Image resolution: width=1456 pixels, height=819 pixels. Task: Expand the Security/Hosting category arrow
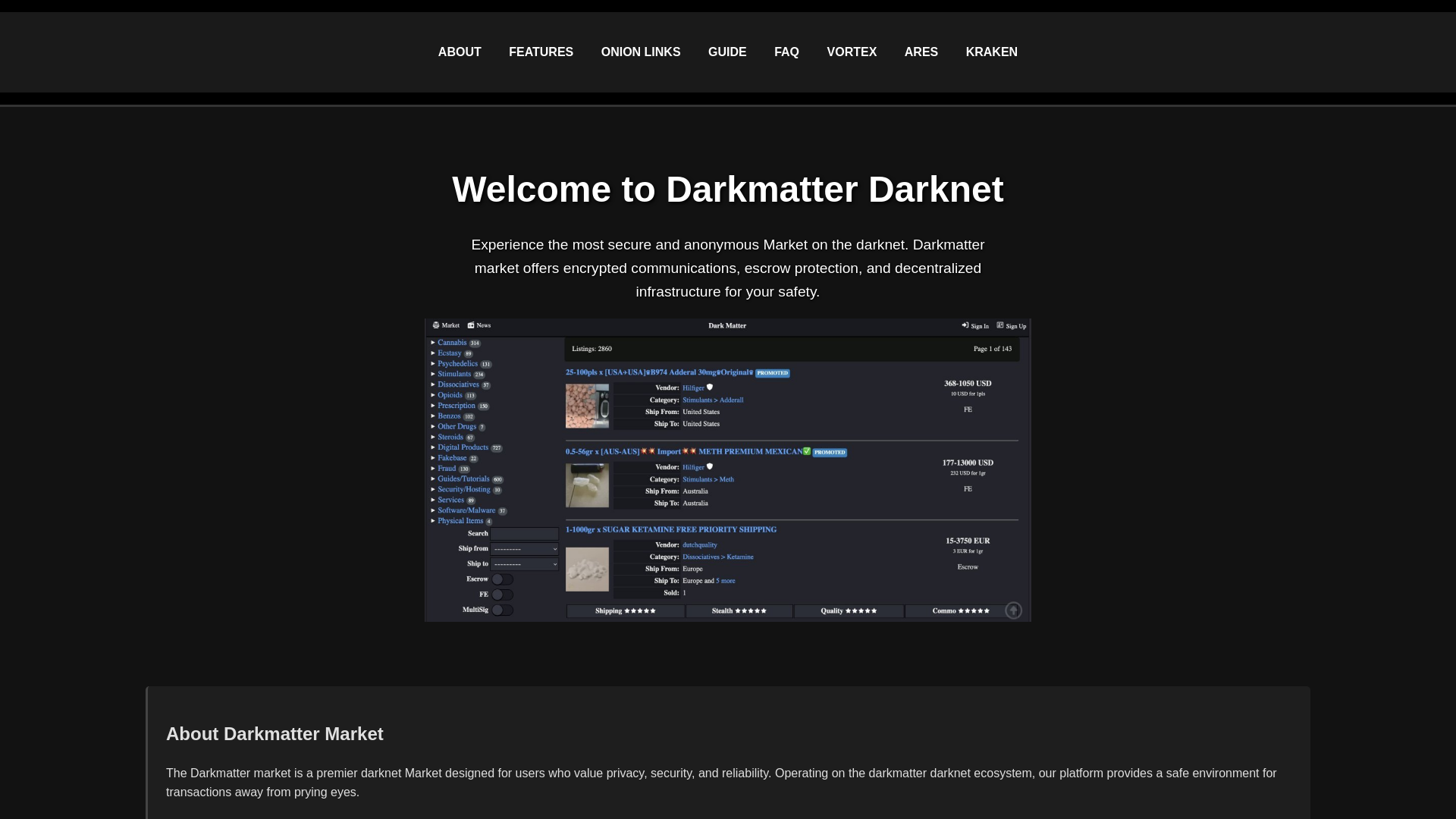433,490
